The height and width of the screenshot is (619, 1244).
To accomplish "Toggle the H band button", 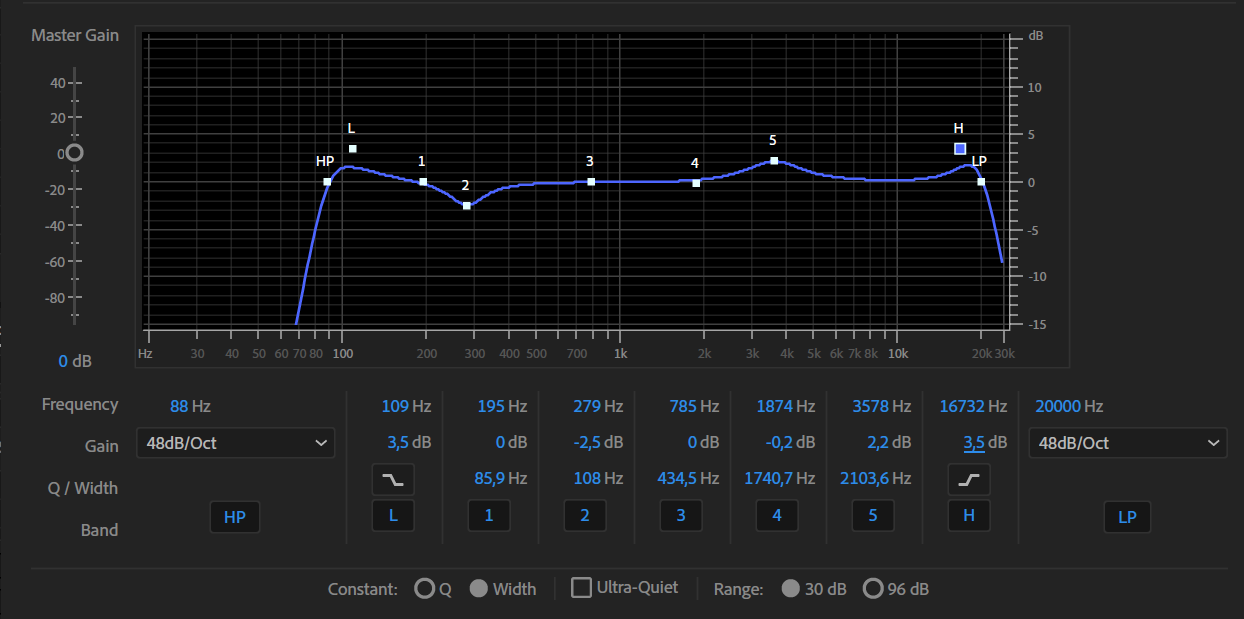I will pyautogui.click(x=969, y=516).
